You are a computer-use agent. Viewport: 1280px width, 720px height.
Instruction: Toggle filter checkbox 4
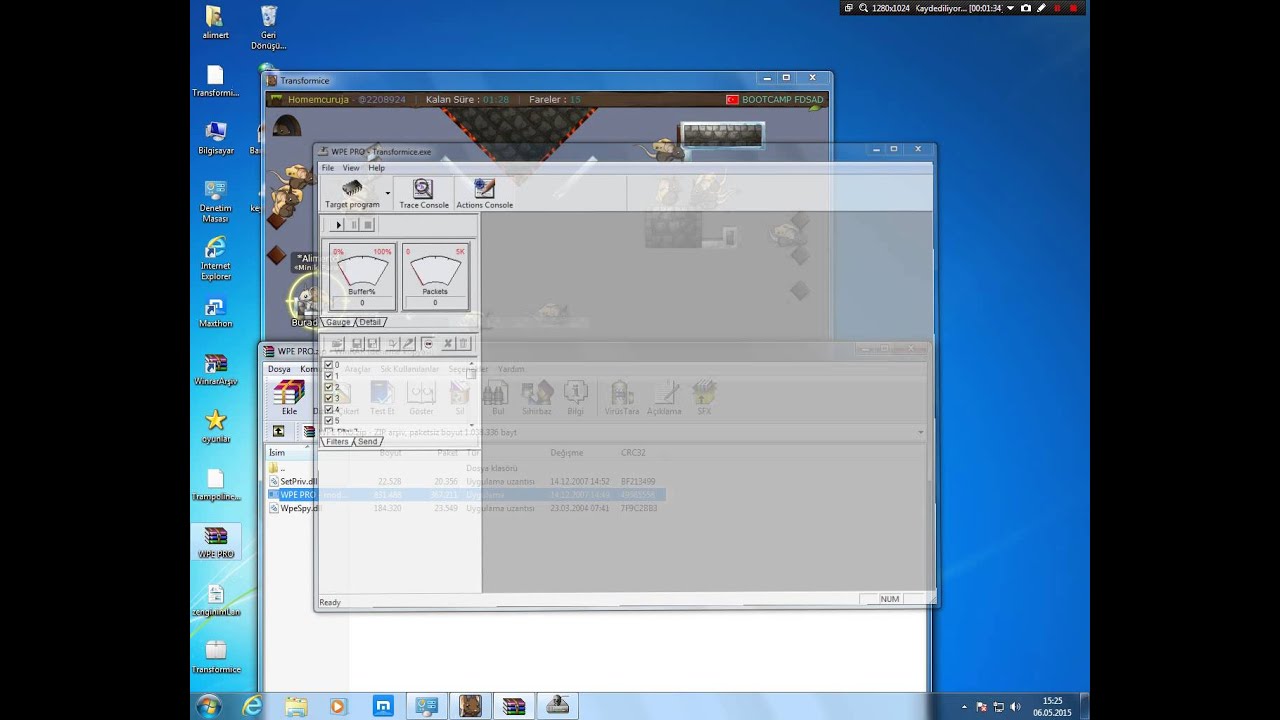[328, 409]
